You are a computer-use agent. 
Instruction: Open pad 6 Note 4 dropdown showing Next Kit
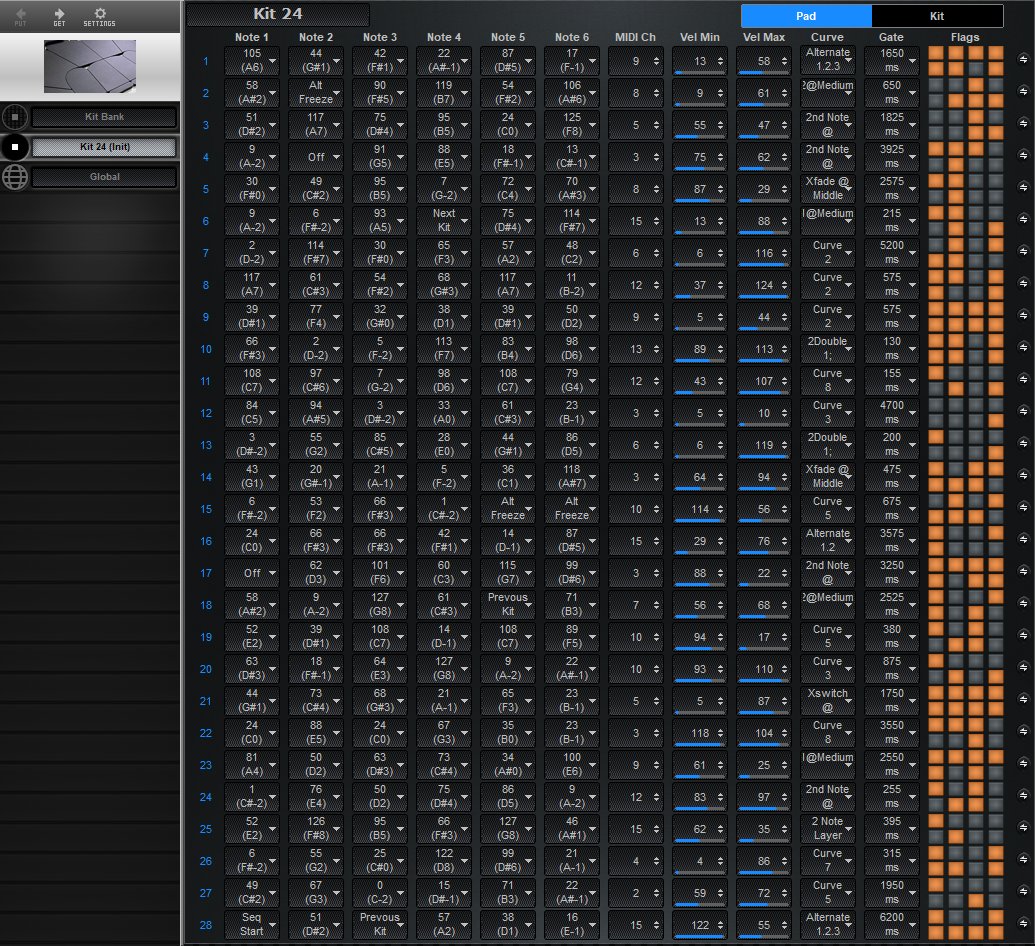(x=444, y=220)
